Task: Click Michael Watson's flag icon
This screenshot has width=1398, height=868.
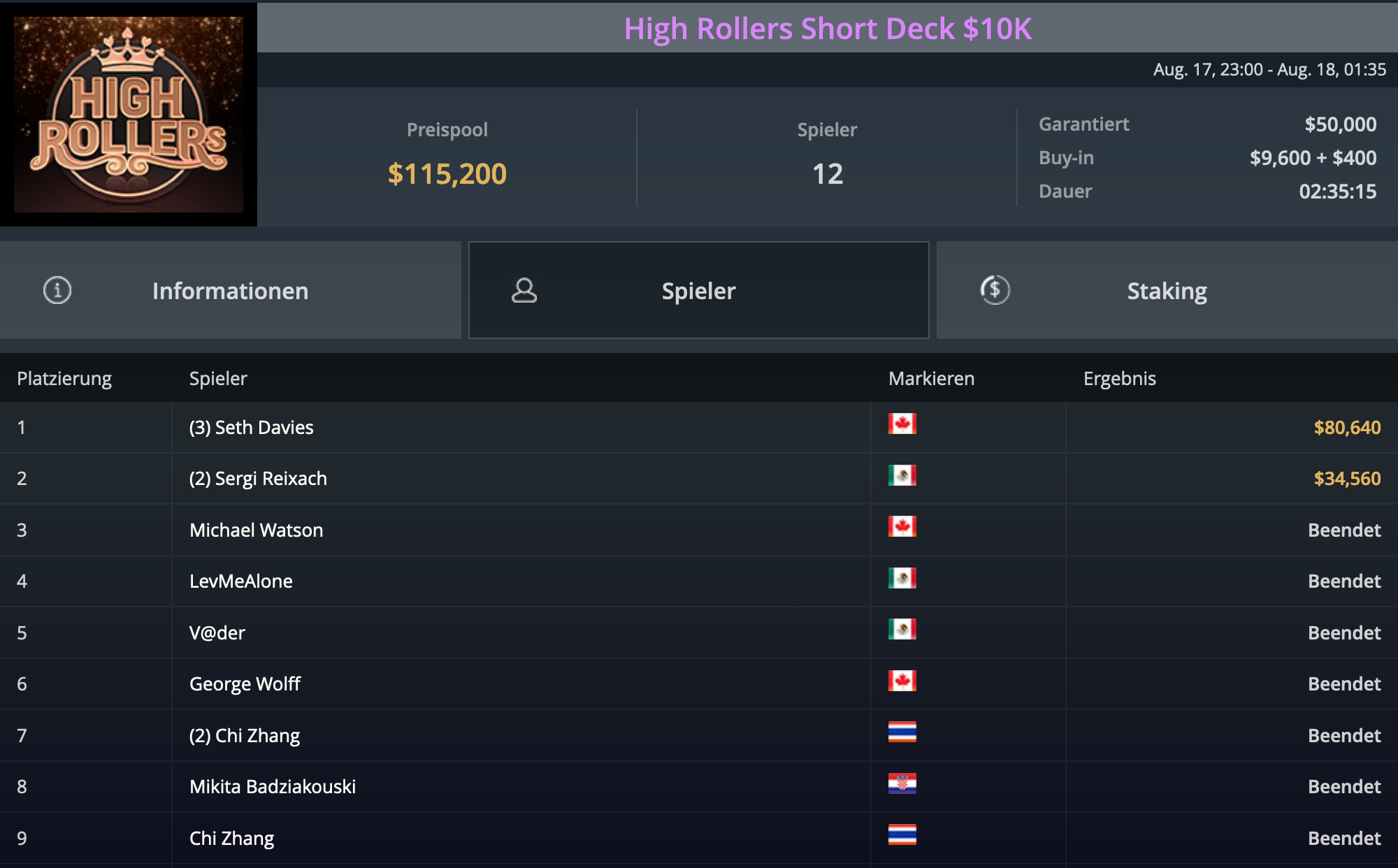Action: (902, 527)
